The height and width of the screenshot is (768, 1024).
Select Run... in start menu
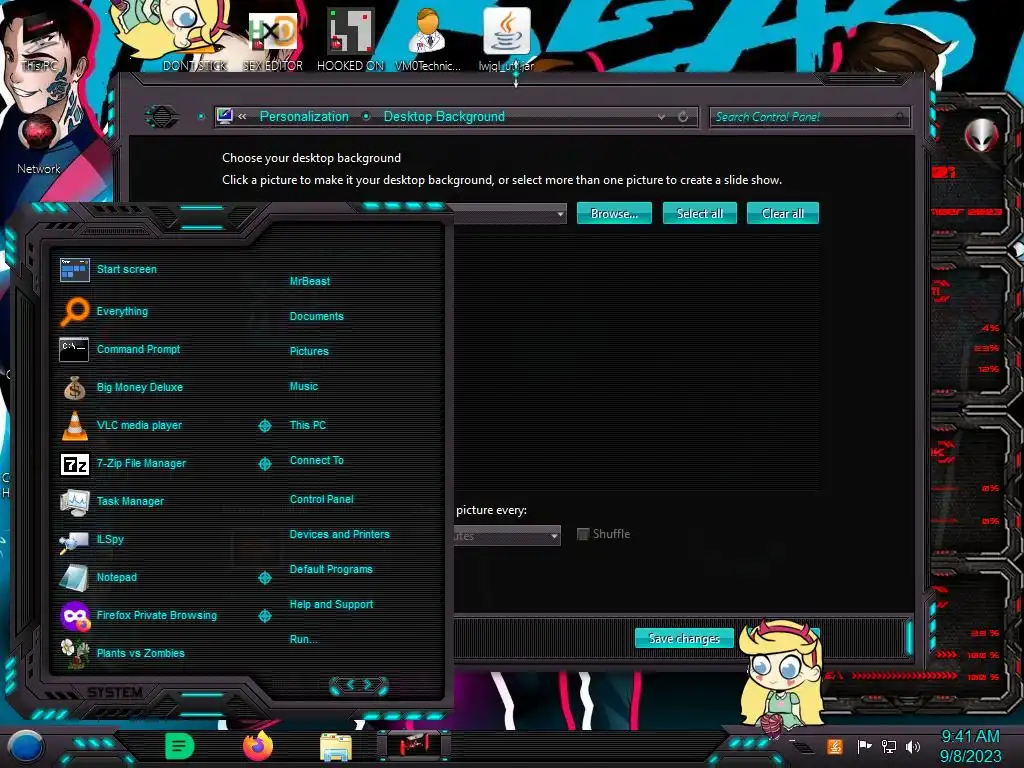pos(304,639)
